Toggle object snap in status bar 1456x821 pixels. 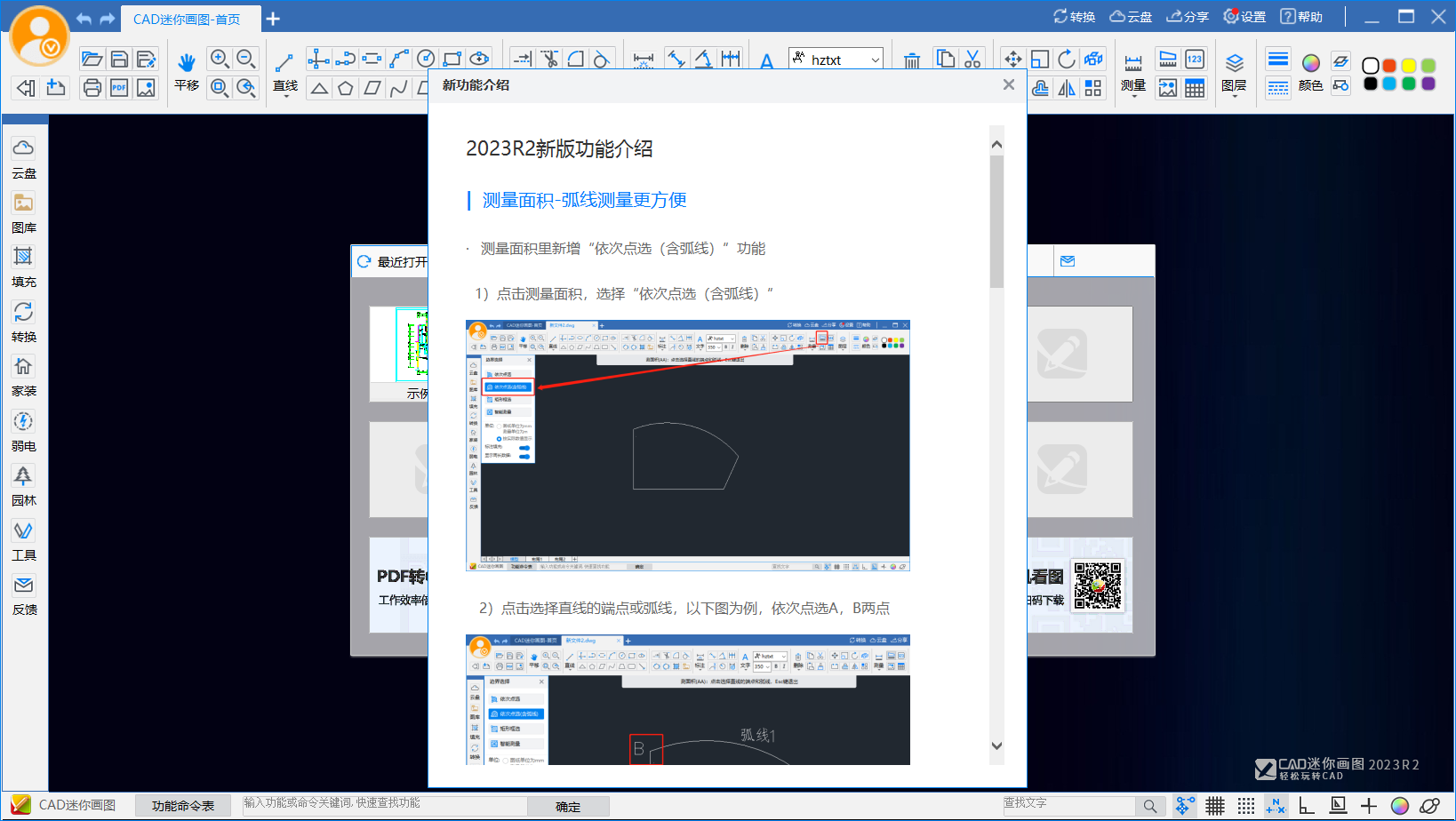[x=1185, y=806]
